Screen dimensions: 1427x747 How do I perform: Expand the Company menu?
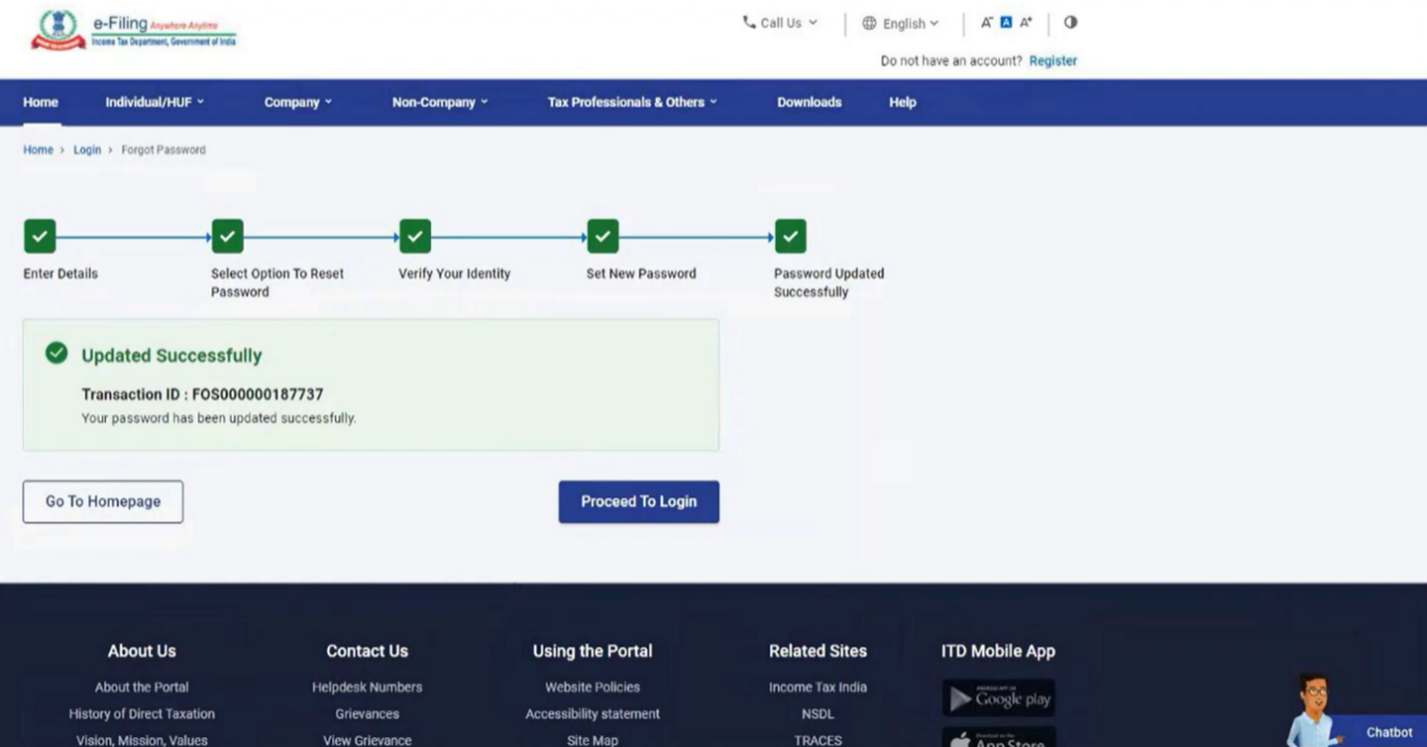coord(297,102)
